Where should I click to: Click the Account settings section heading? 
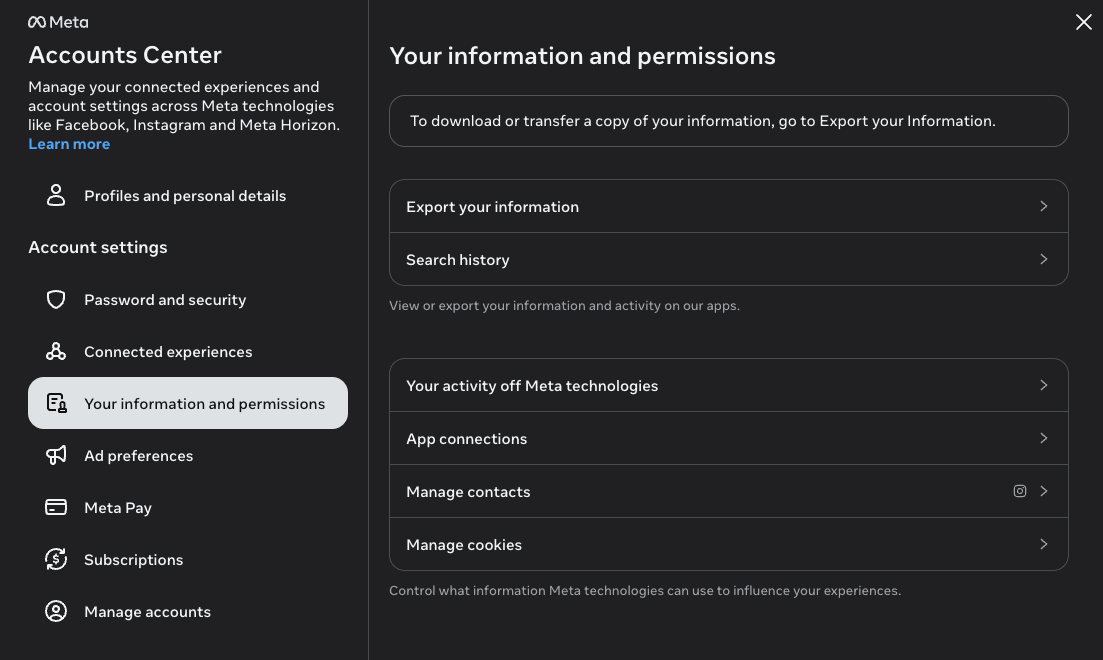pos(98,248)
